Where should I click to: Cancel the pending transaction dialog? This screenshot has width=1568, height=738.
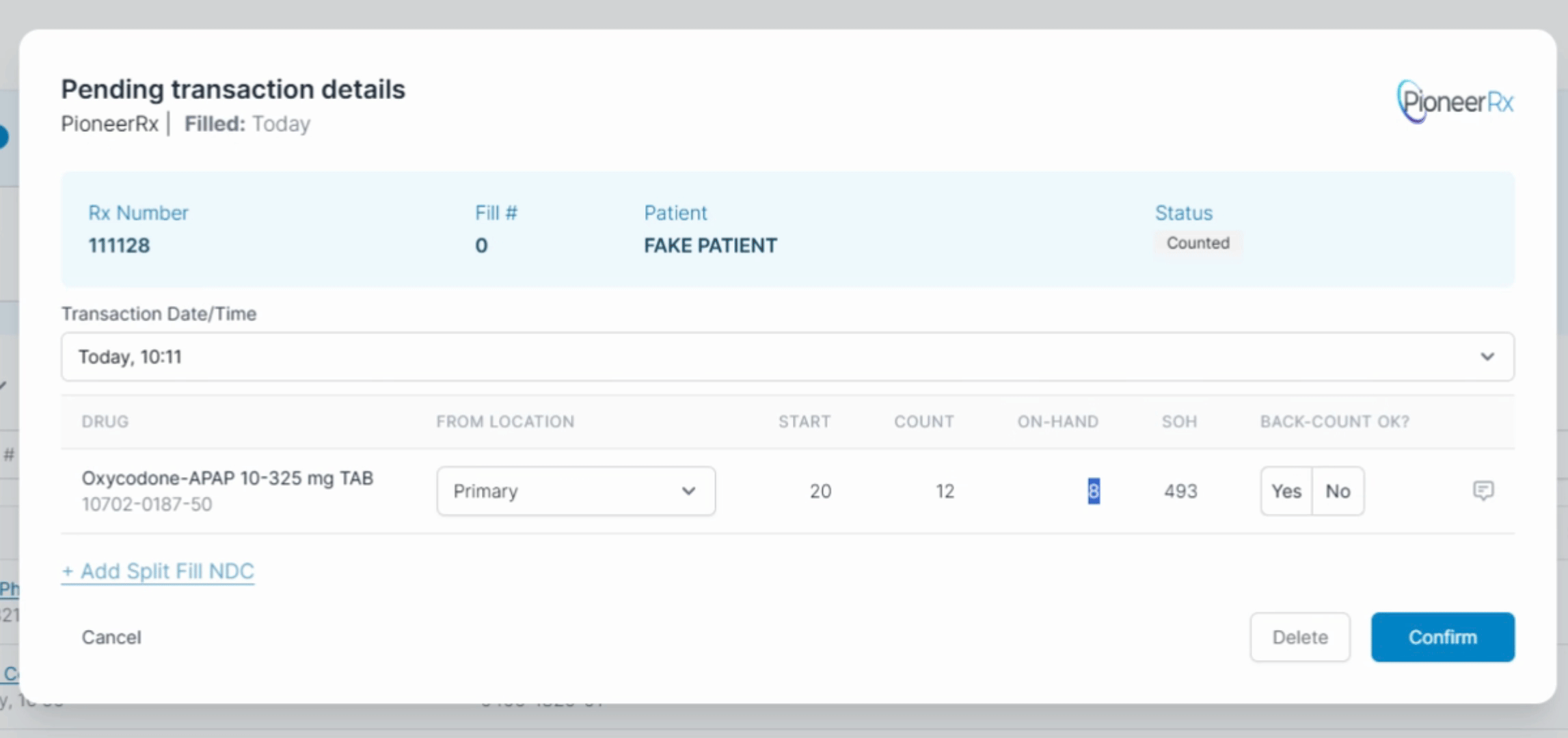click(x=111, y=638)
